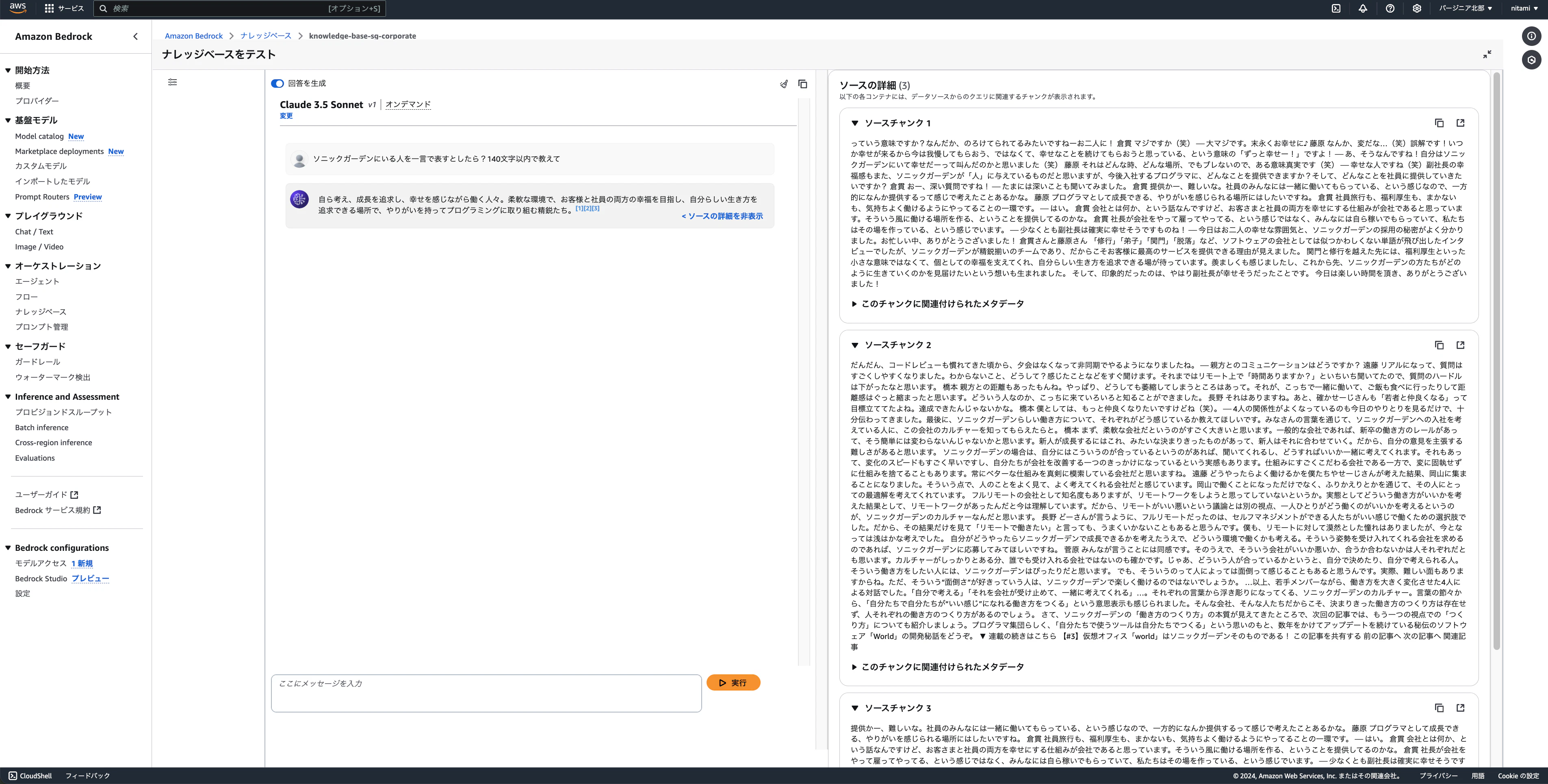Click ソースの詳細を非表示 link
The width and height of the screenshot is (1548, 784).
(722, 216)
